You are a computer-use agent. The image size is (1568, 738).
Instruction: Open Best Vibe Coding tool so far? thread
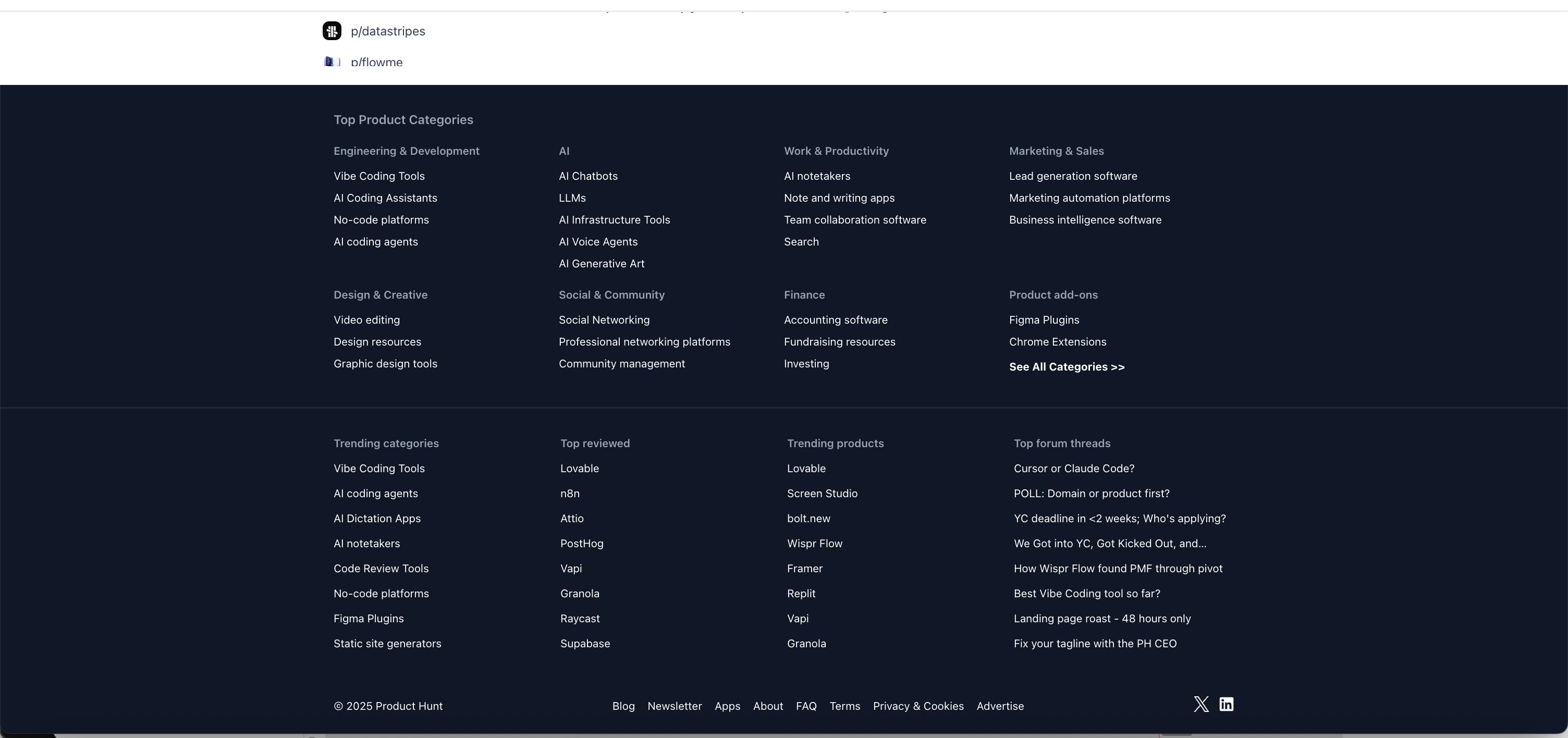pos(1087,593)
